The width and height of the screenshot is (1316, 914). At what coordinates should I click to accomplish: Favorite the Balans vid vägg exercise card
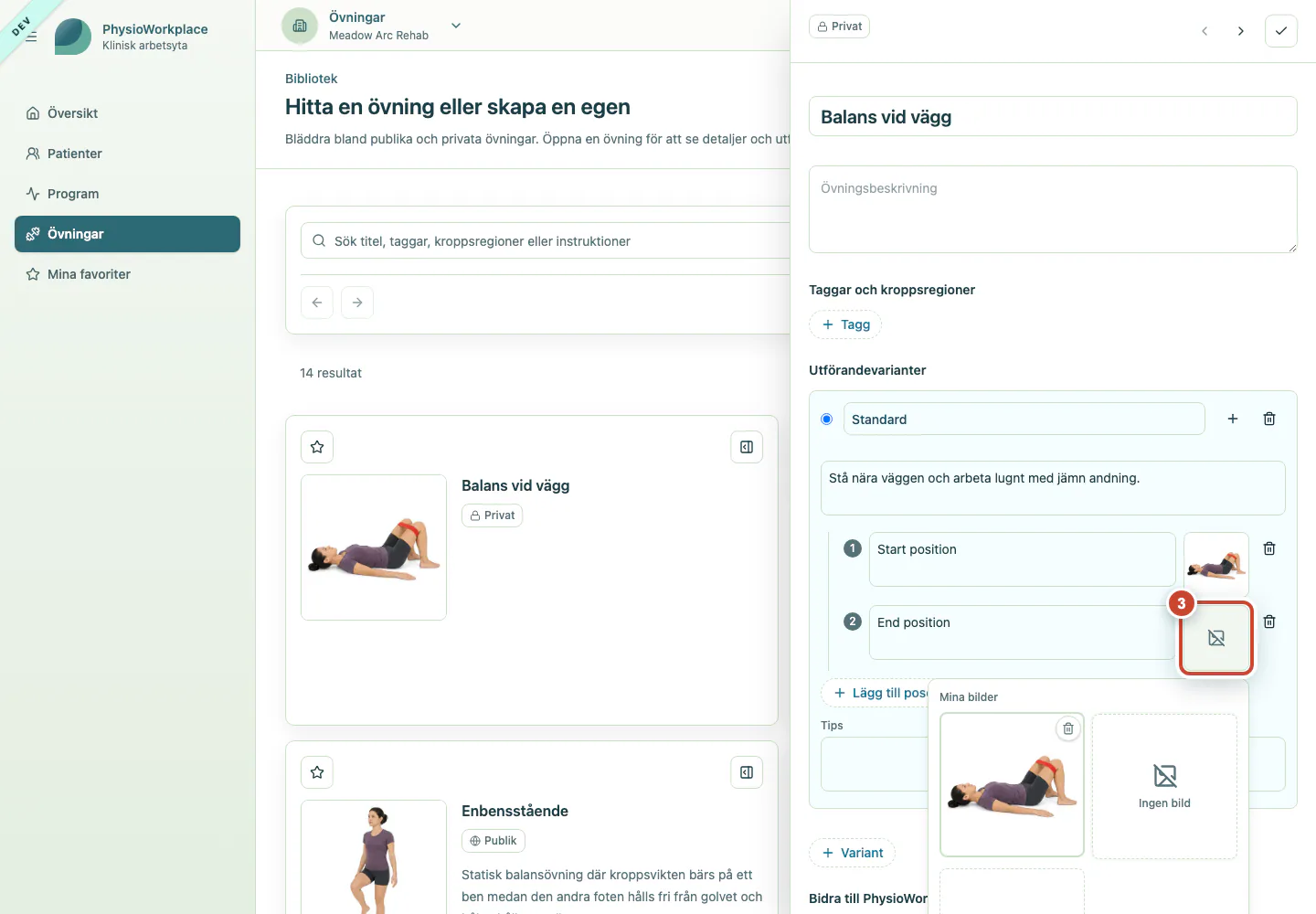pos(317,447)
